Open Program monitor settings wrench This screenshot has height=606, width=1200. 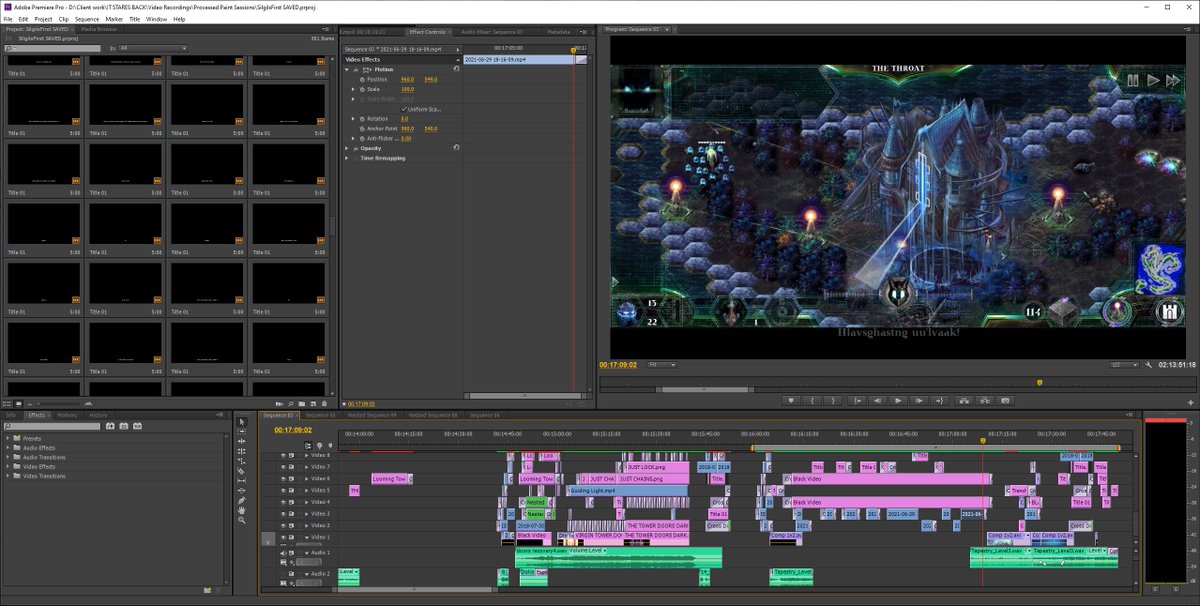[1150, 365]
